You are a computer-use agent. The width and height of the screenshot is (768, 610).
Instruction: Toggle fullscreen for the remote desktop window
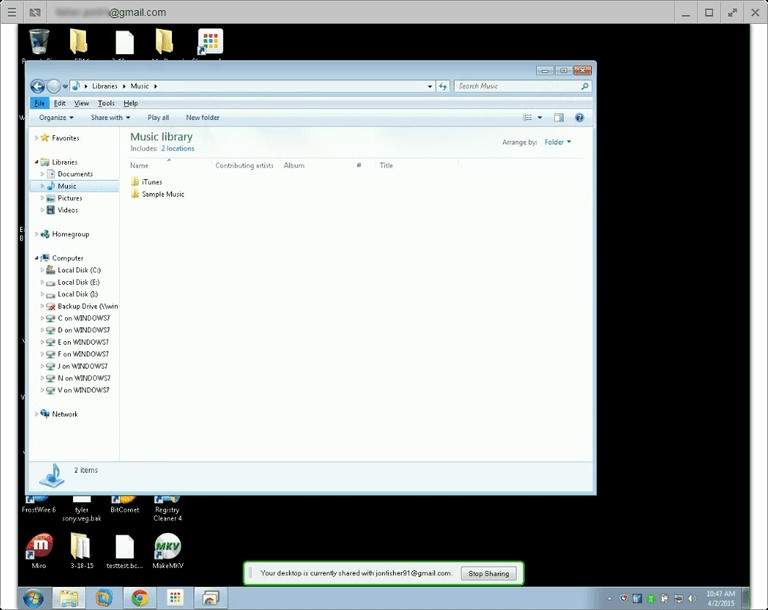pos(732,13)
